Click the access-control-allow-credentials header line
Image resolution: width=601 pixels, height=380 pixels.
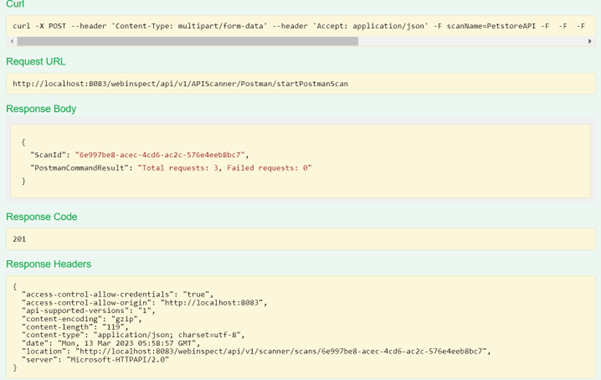[117, 294]
